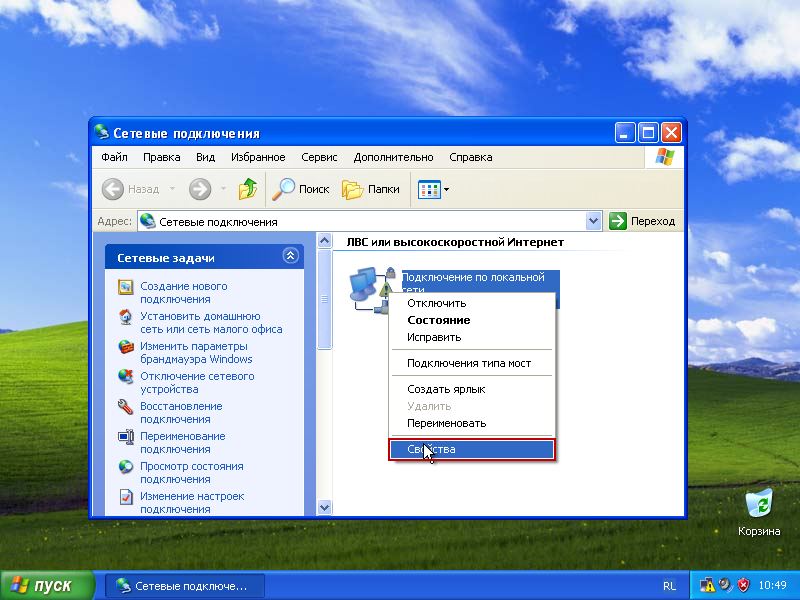The width and height of the screenshot is (800, 600).
Task: Click the middle disc tray icon
Action: 725,585
